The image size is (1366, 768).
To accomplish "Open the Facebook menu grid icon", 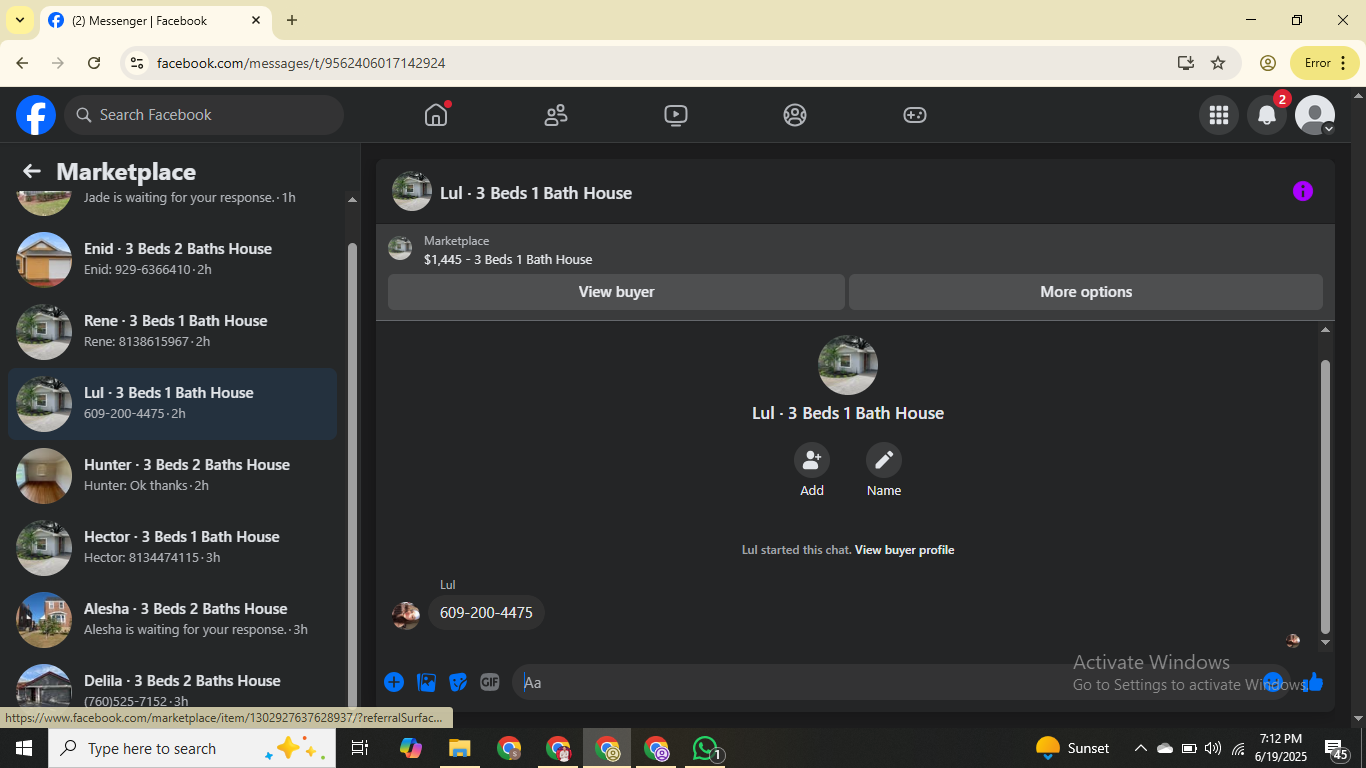I will coord(1219,115).
